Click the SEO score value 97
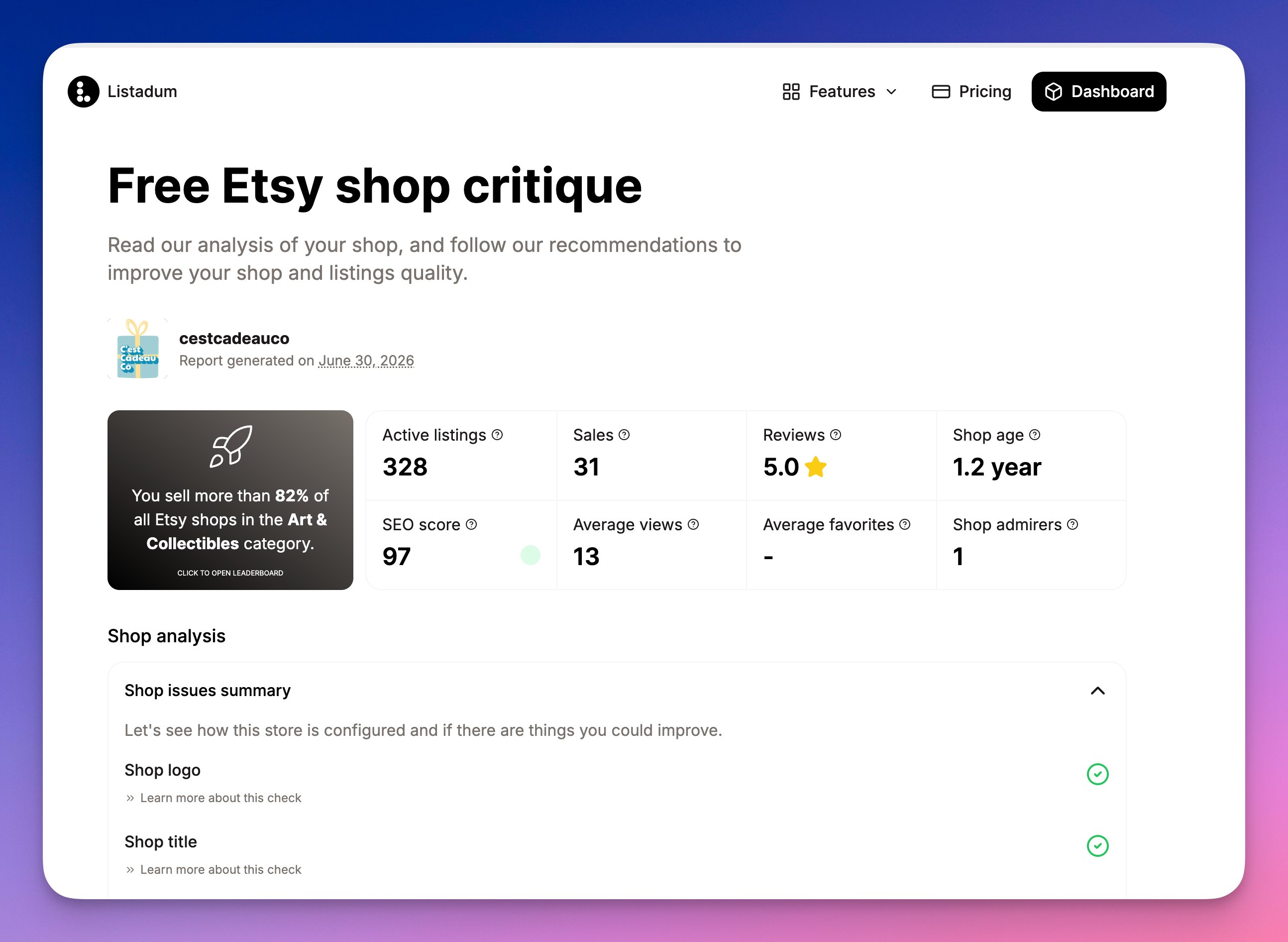 (x=396, y=556)
